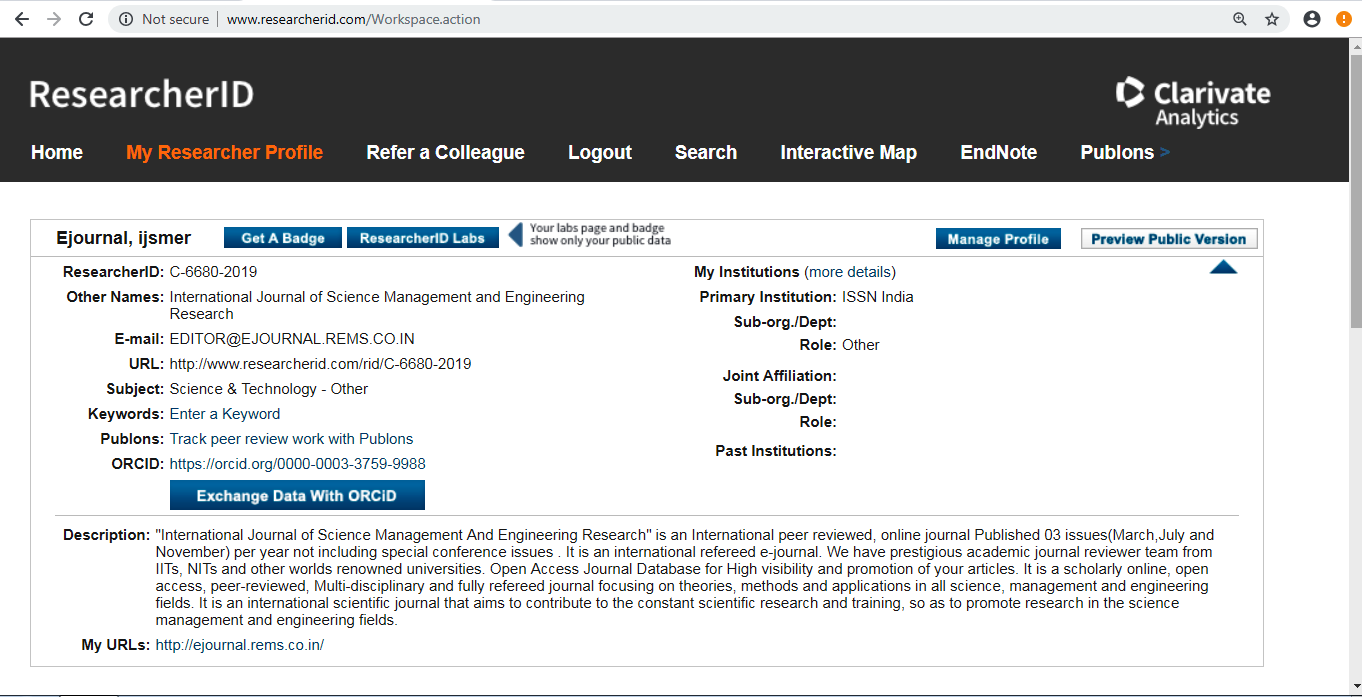The width and height of the screenshot is (1362, 697).
Task: Click the Clarivate Analytics logo
Action: [1193, 101]
